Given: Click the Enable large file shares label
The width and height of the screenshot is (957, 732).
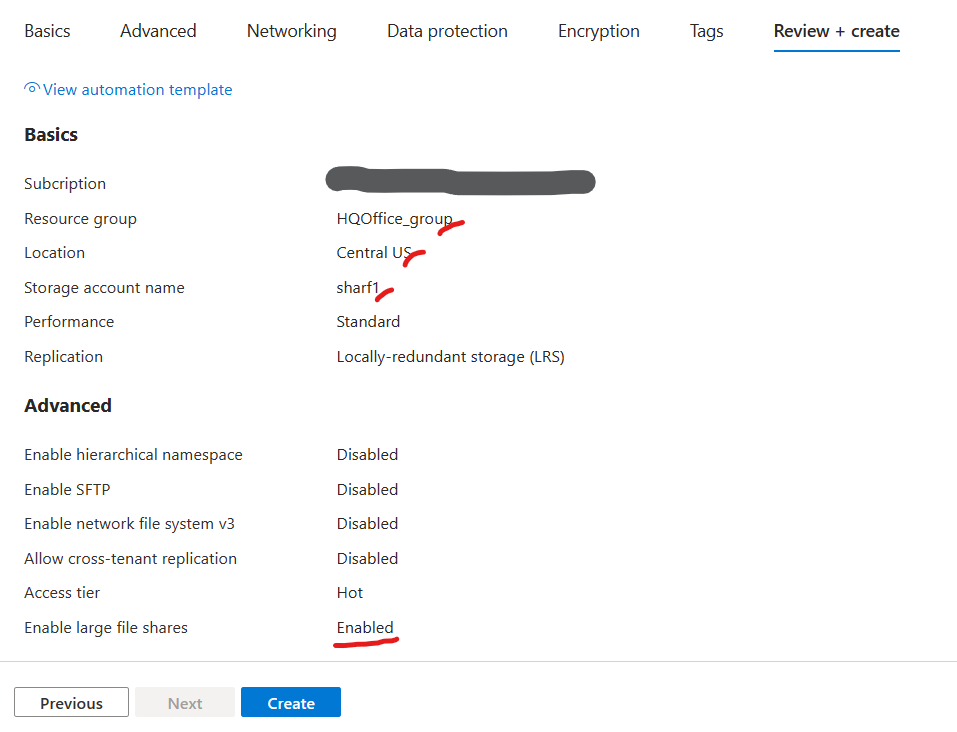Looking at the screenshot, I should click(x=106, y=628).
